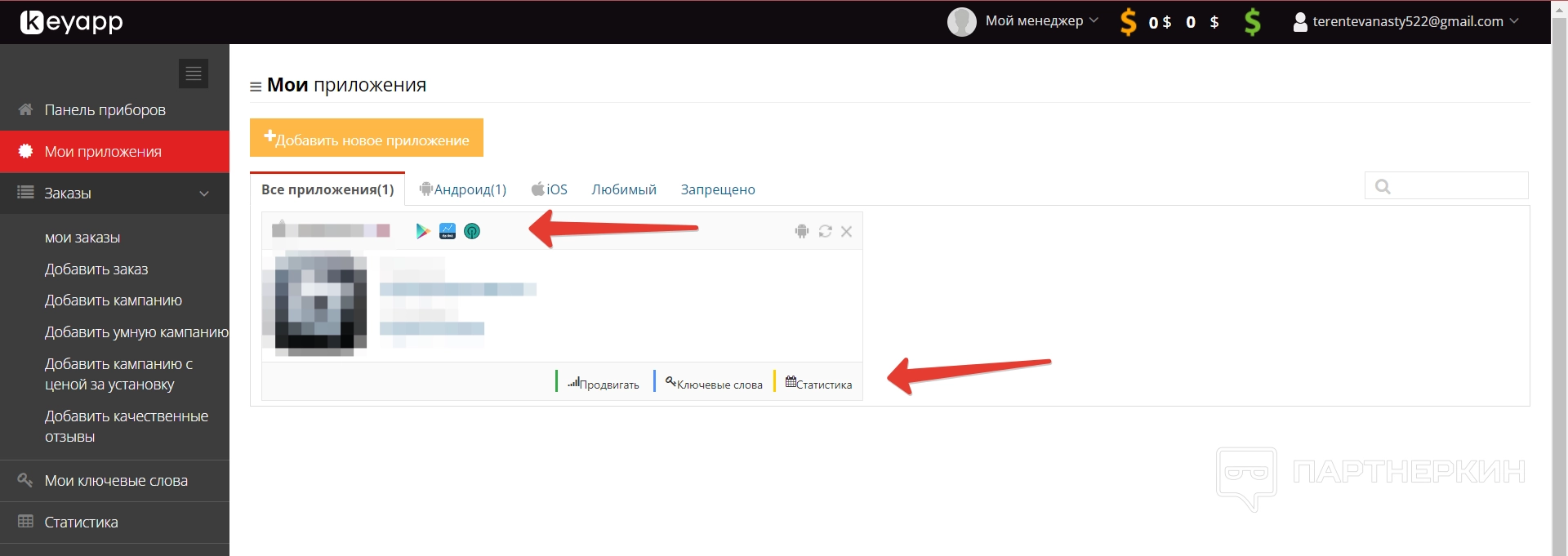Viewport: 1568px width, 556px height.
Task: Collapse the Заказы menu section
Action: coord(114,193)
